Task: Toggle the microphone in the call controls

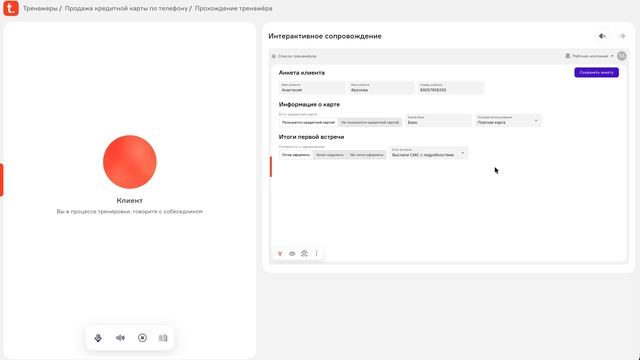Action: tap(98, 338)
